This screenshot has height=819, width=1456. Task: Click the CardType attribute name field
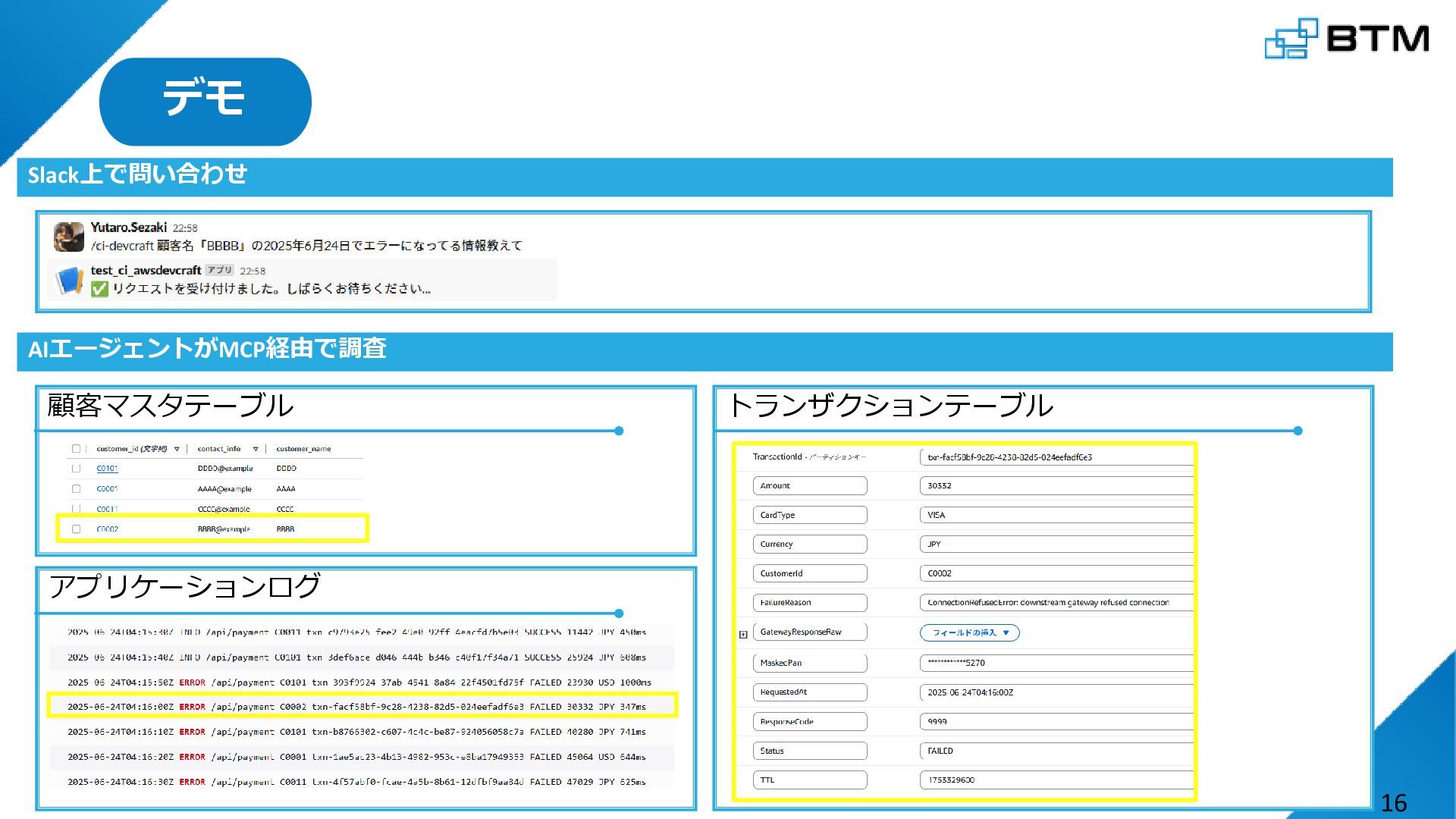pyautogui.click(x=809, y=515)
